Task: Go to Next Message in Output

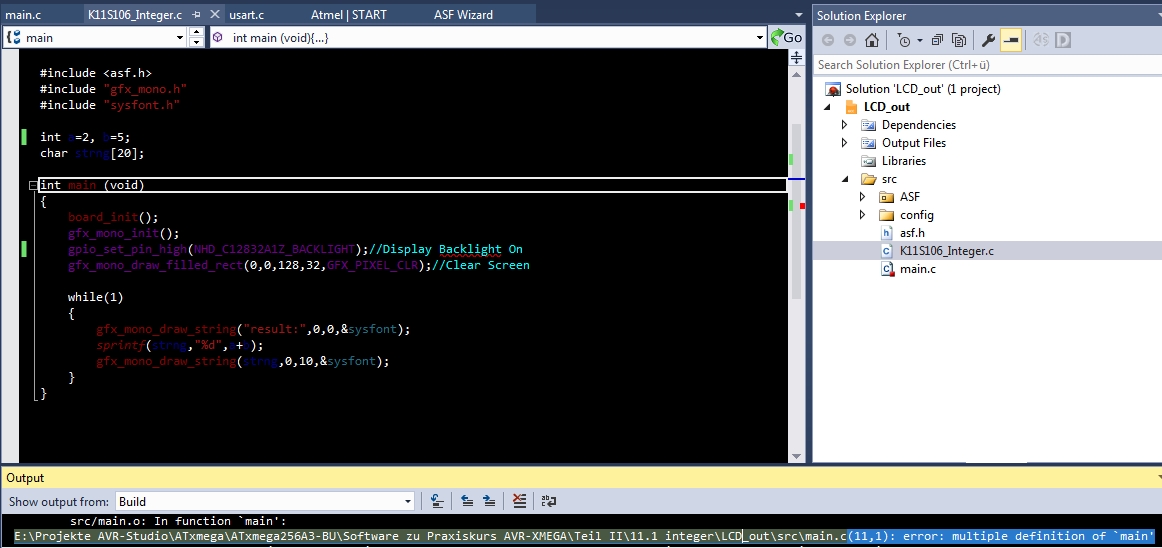Action: [489, 501]
